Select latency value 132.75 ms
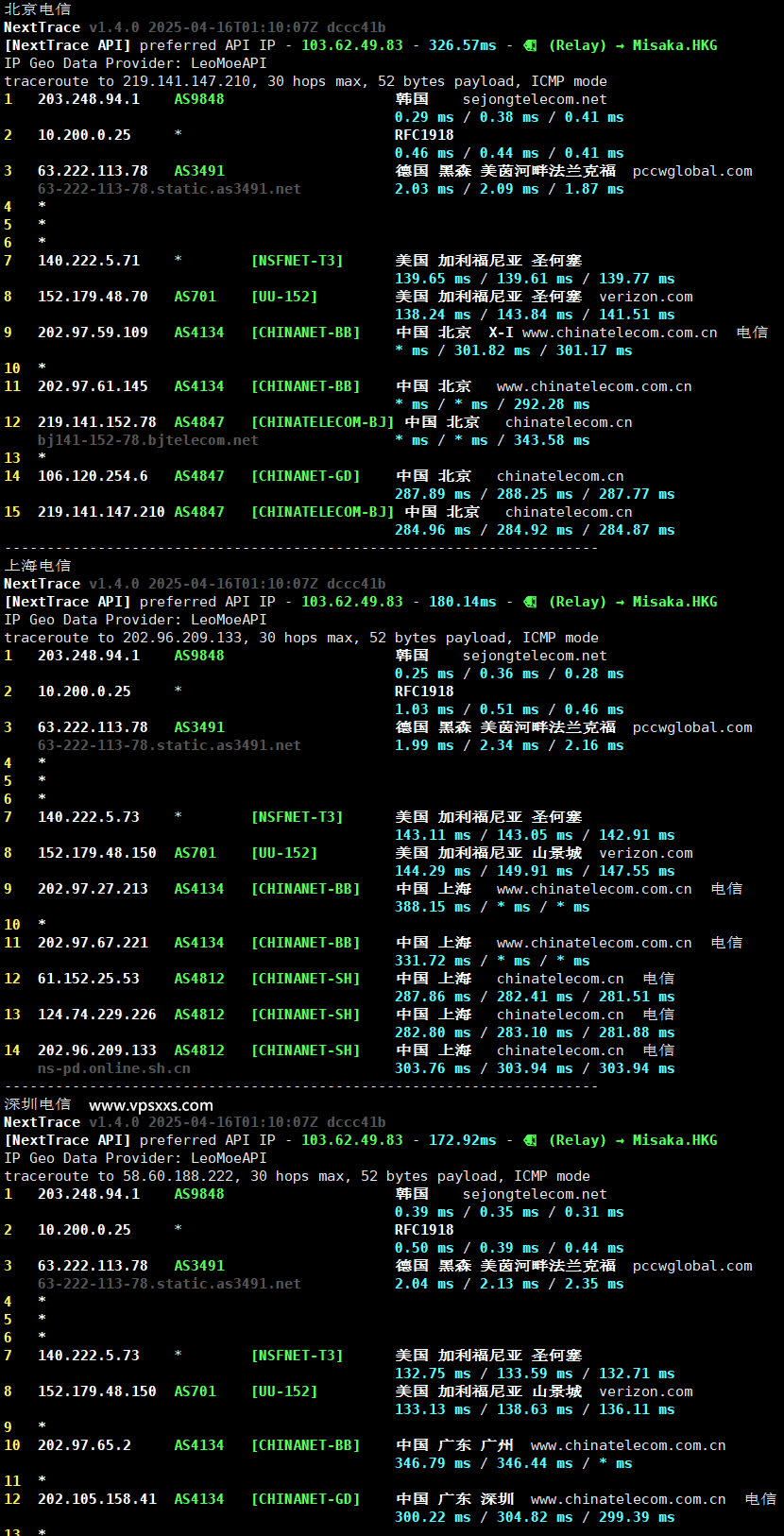The height and width of the screenshot is (1536, 784). (x=433, y=1374)
